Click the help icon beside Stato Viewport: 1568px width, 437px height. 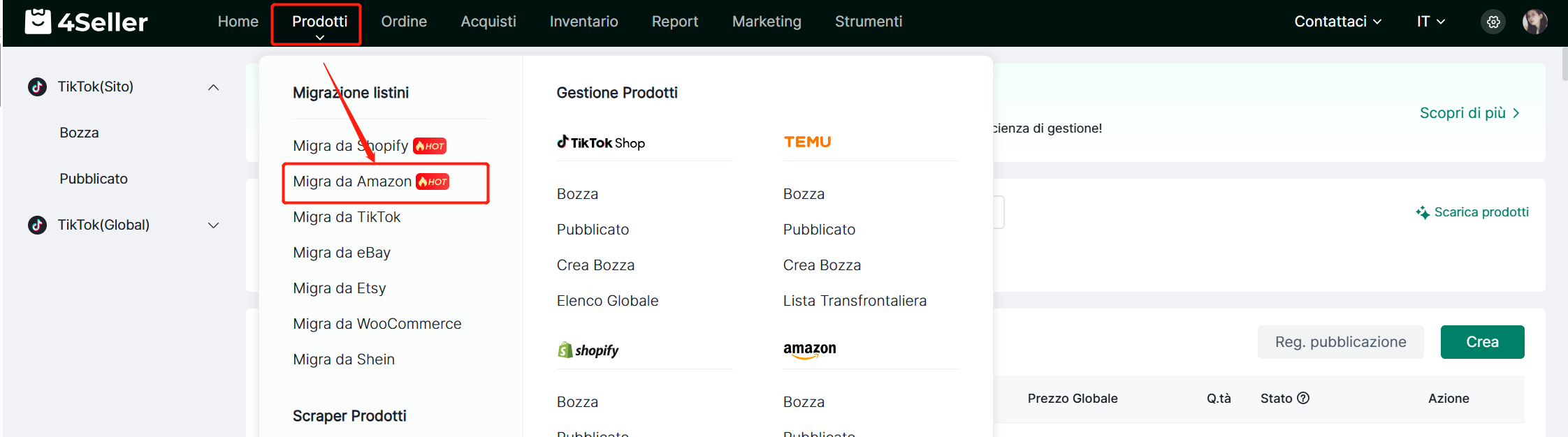point(1303,398)
